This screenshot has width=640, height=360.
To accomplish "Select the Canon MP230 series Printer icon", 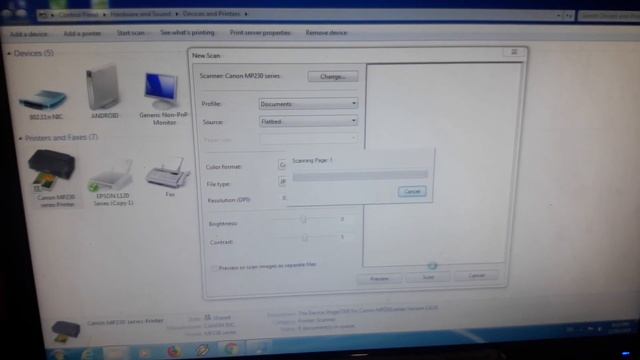I will click(52, 171).
